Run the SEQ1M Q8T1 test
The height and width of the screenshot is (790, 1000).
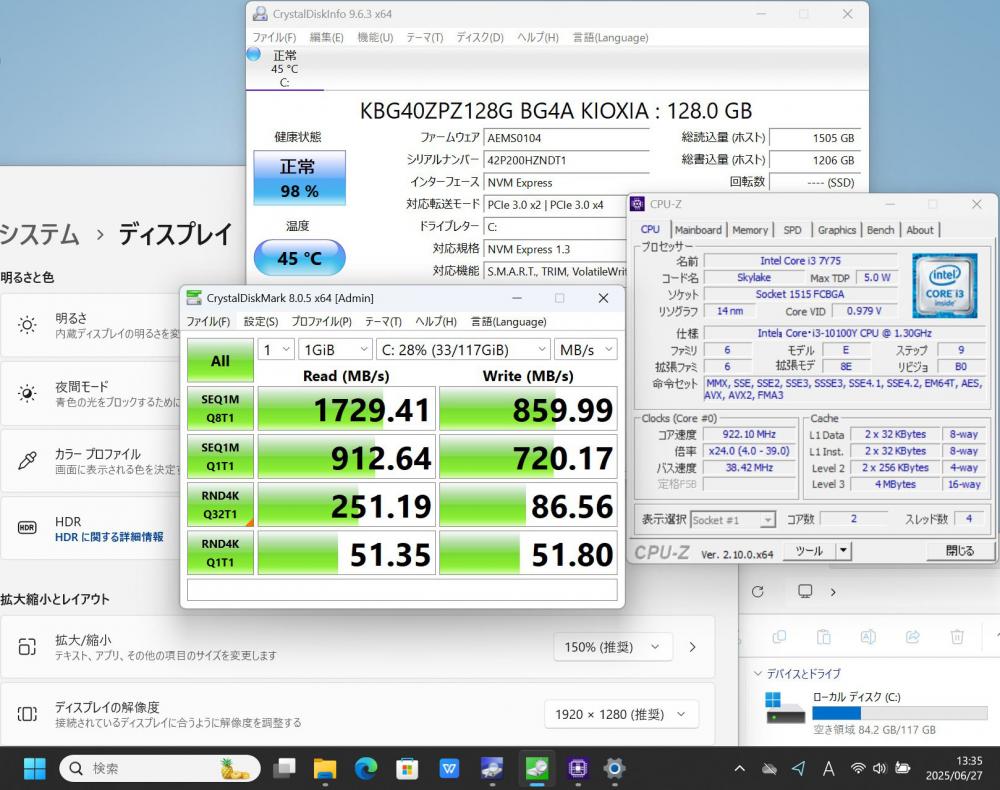click(x=220, y=408)
